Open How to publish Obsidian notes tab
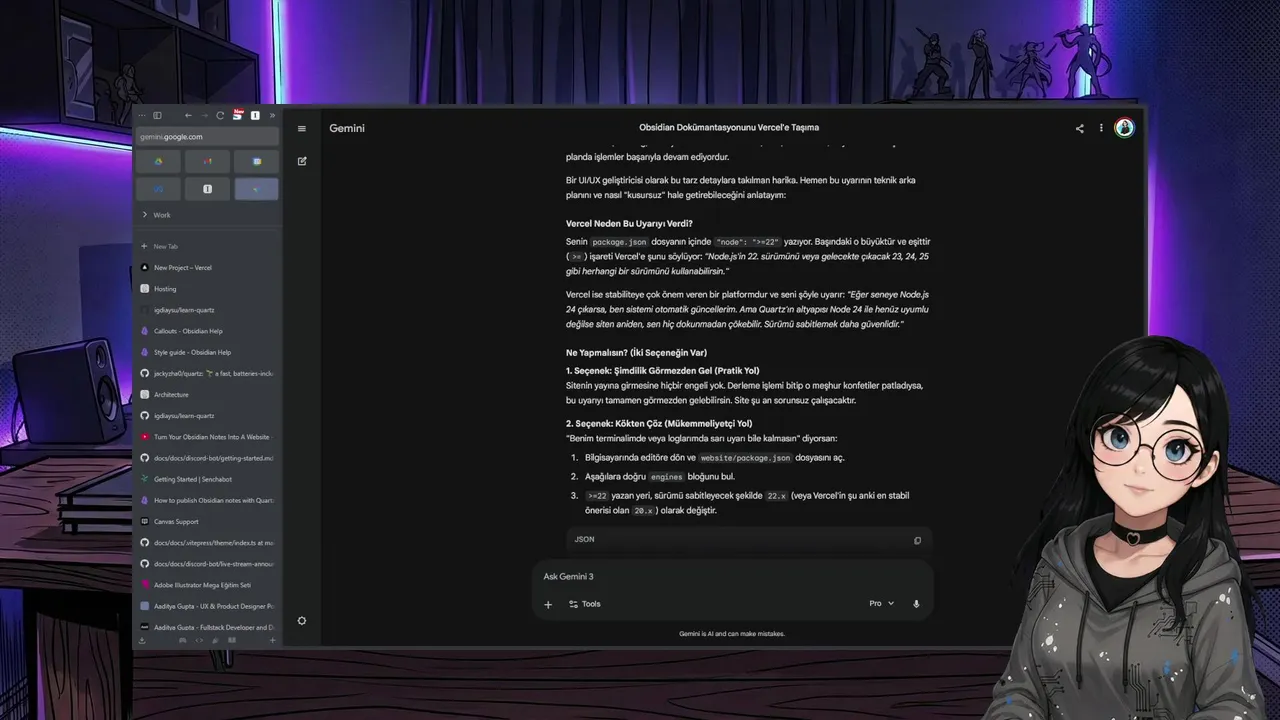1280x720 pixels. (x=208, y=500)
